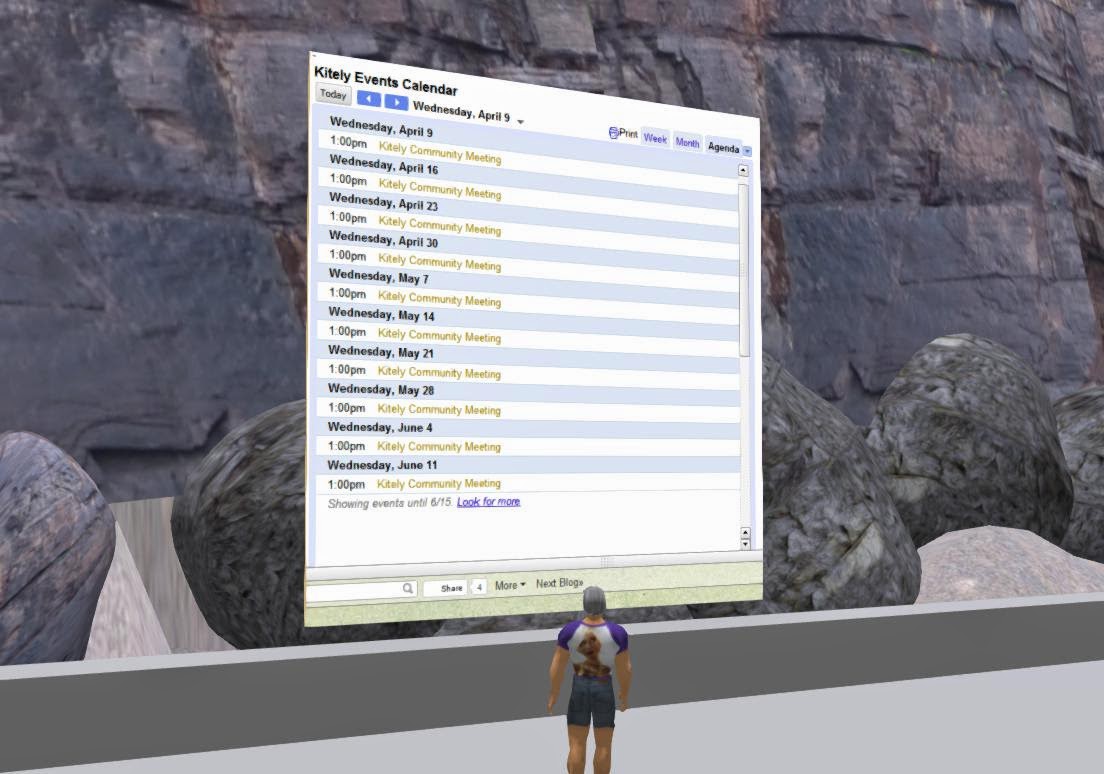
Task: Select the Wednesday, May 21 date header
Action: pos(381,351)
